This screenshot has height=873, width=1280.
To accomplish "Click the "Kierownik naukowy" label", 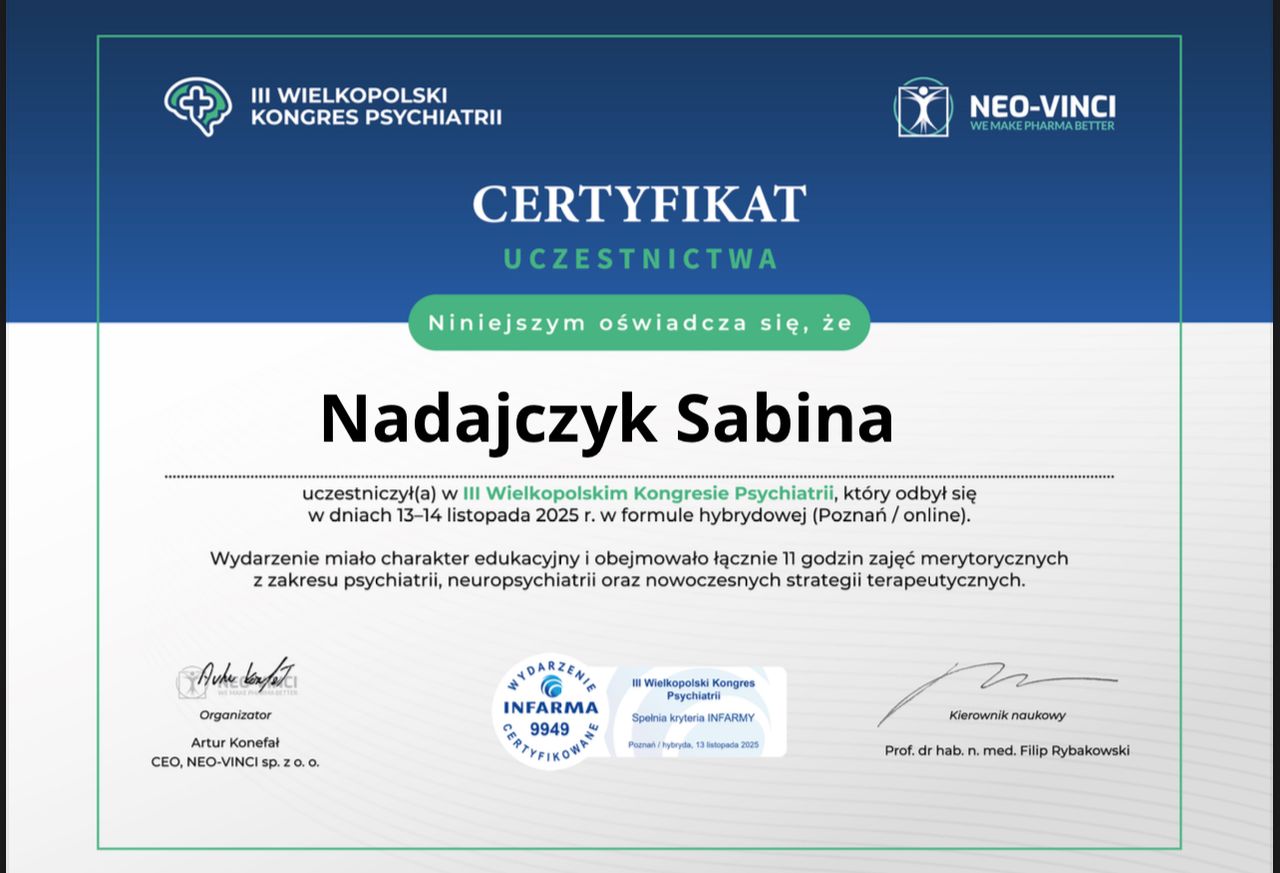I will click(1007, 715).
